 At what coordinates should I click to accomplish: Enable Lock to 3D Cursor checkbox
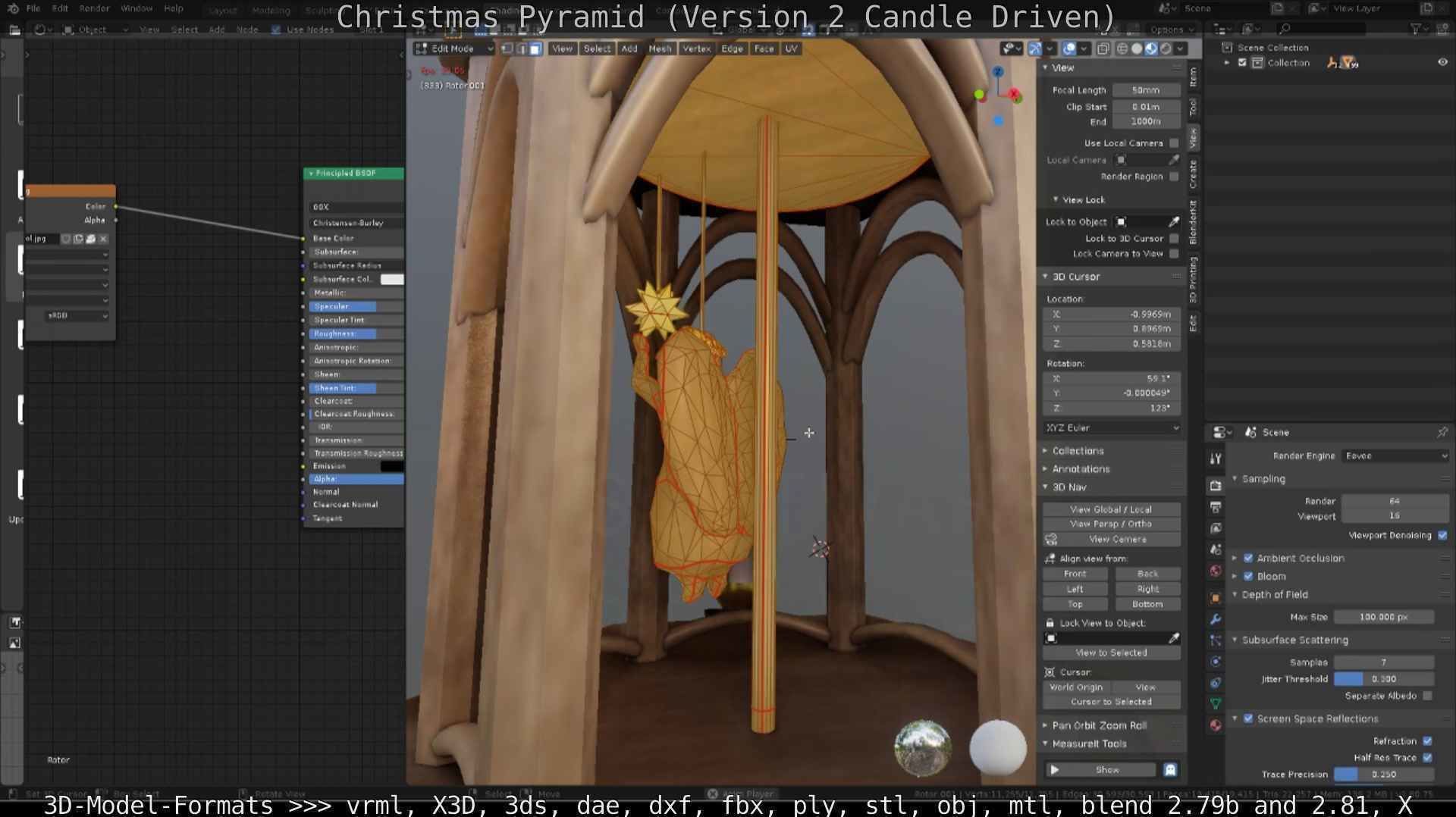1174,239
